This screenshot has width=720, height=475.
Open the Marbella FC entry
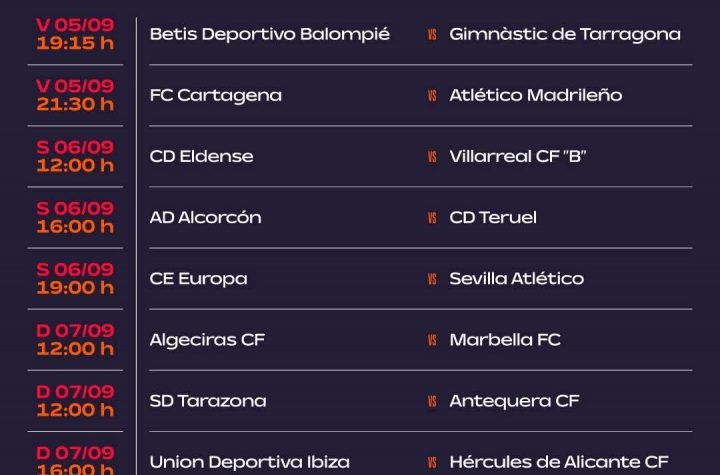[x=505, y=339]
